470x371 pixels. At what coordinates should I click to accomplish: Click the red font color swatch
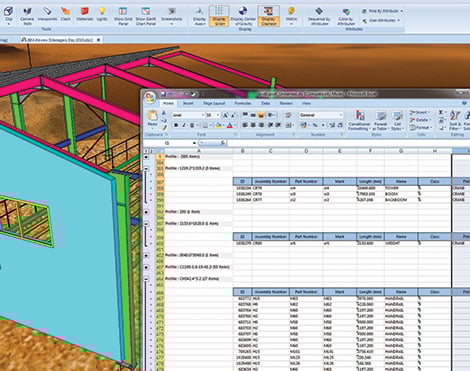coord(230,125)
